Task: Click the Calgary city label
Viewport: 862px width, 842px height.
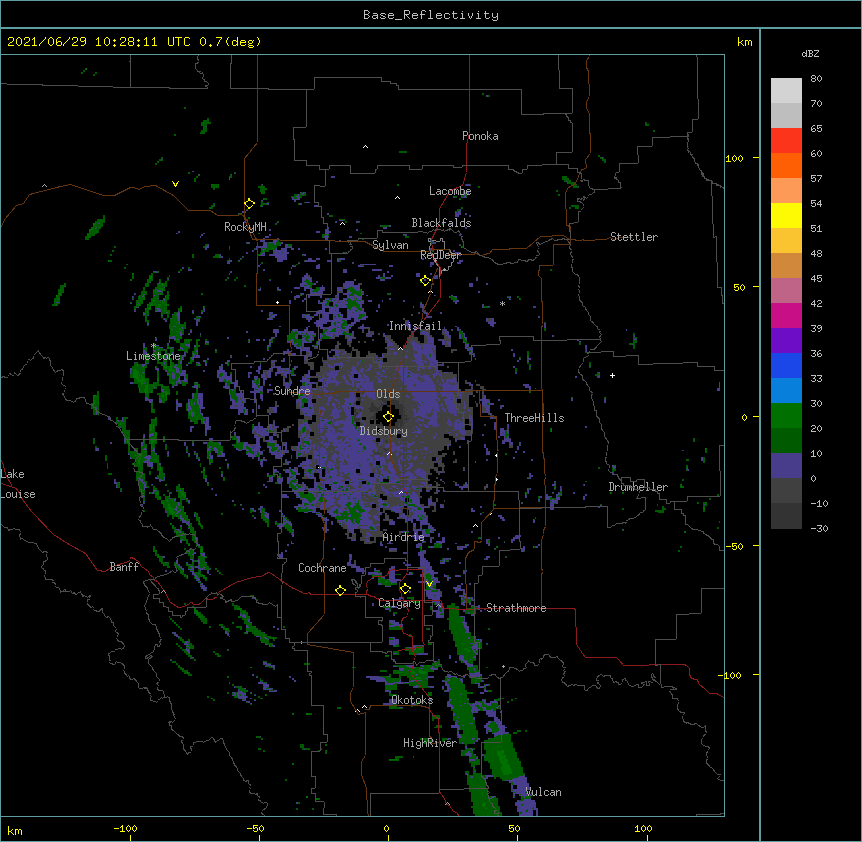Action: click(399, 603)
